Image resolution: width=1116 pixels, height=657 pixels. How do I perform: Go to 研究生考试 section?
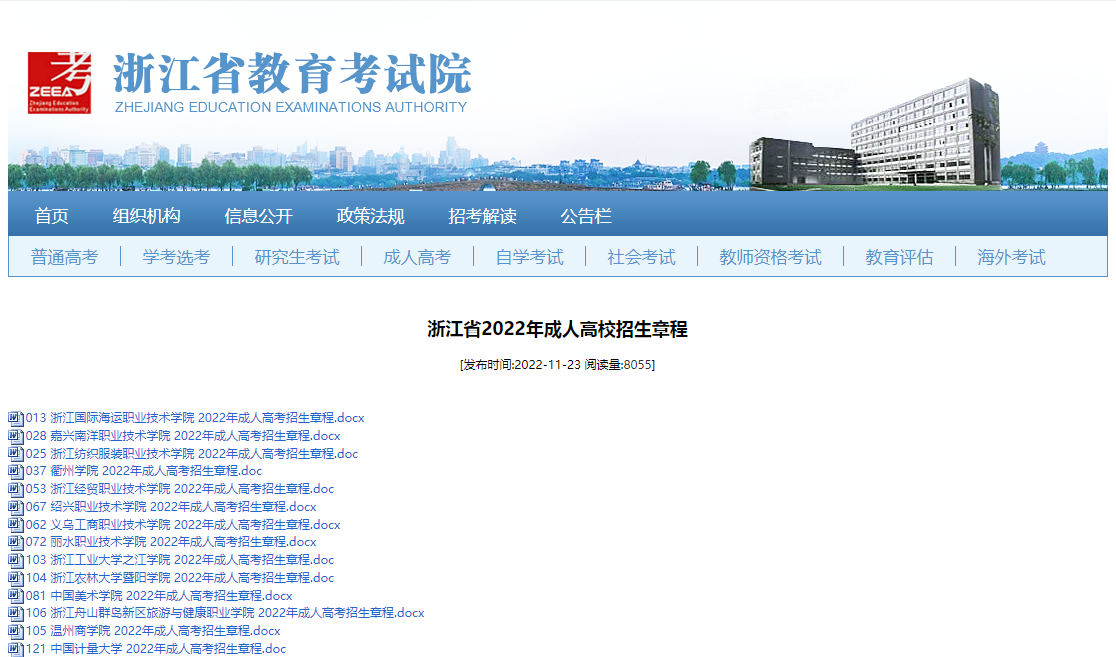pos(297,257)
